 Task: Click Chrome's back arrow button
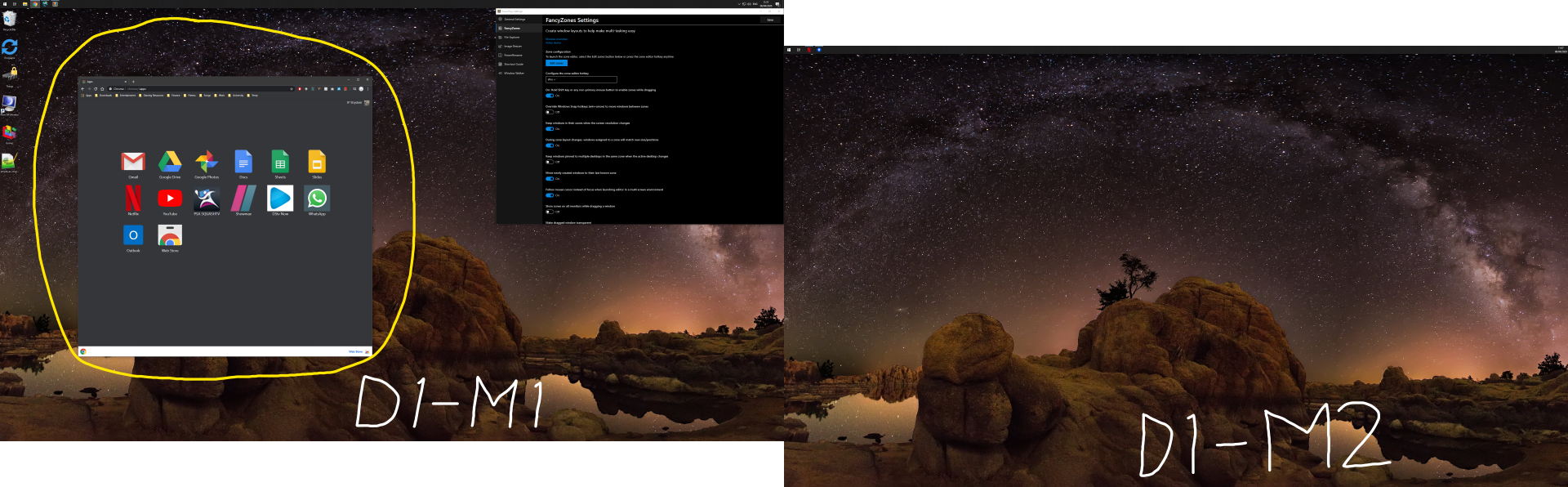coord(82,89)
